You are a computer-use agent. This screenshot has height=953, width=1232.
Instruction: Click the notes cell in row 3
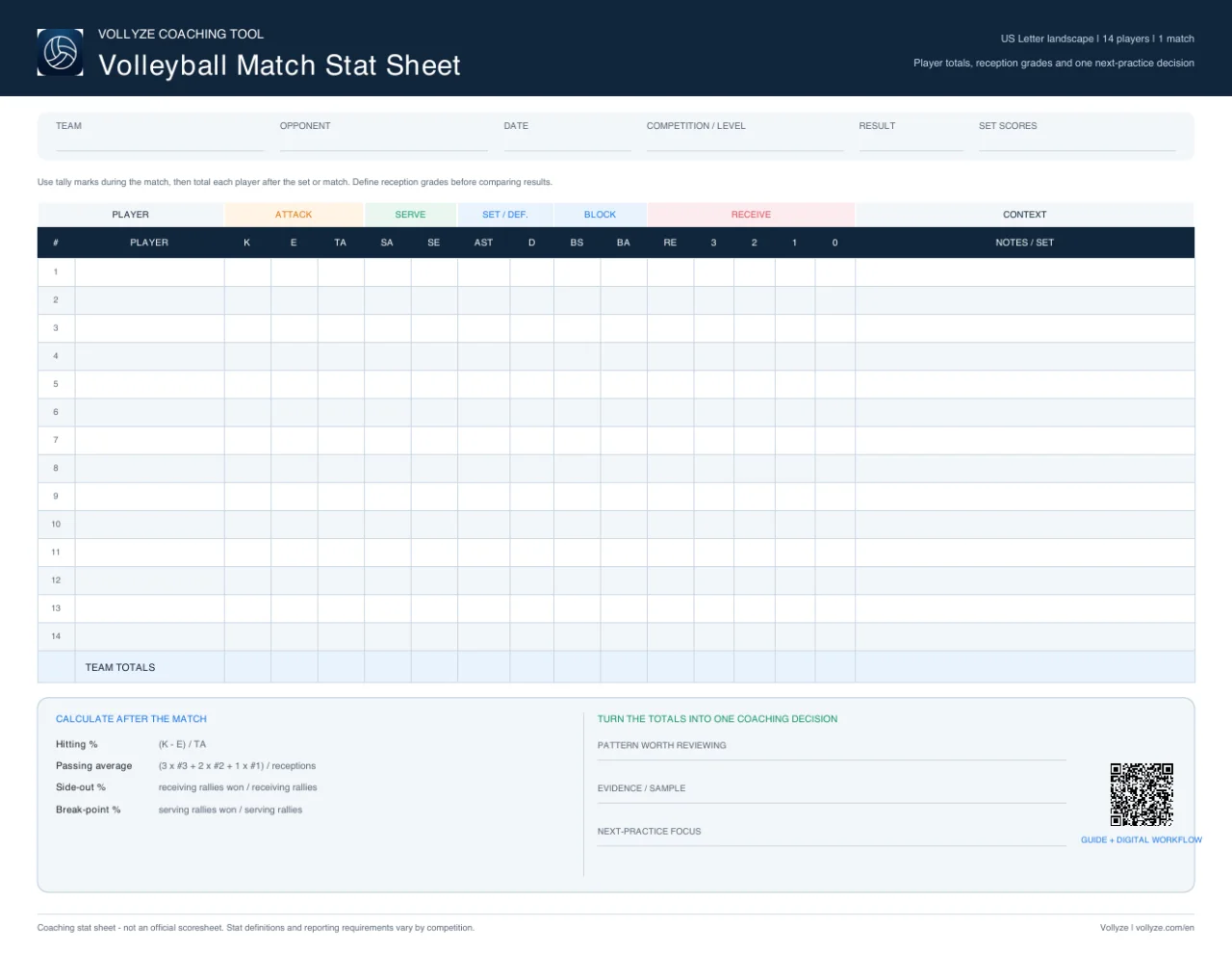click(x=1025, y=328)
